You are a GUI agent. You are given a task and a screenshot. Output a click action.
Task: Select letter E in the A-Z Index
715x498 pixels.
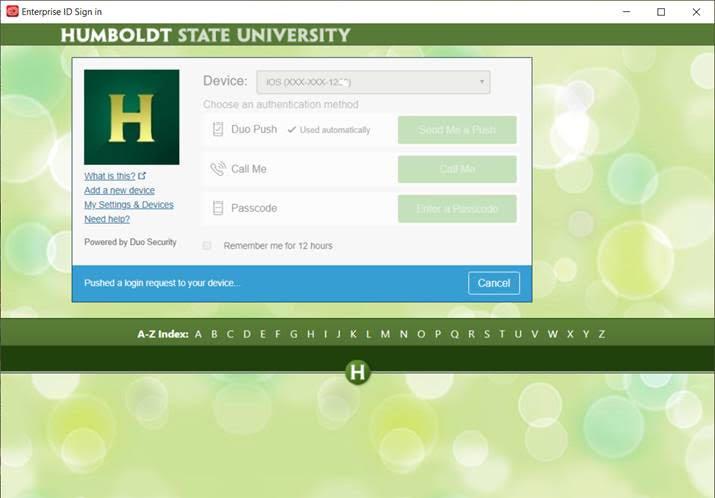[x=263, y=334]
